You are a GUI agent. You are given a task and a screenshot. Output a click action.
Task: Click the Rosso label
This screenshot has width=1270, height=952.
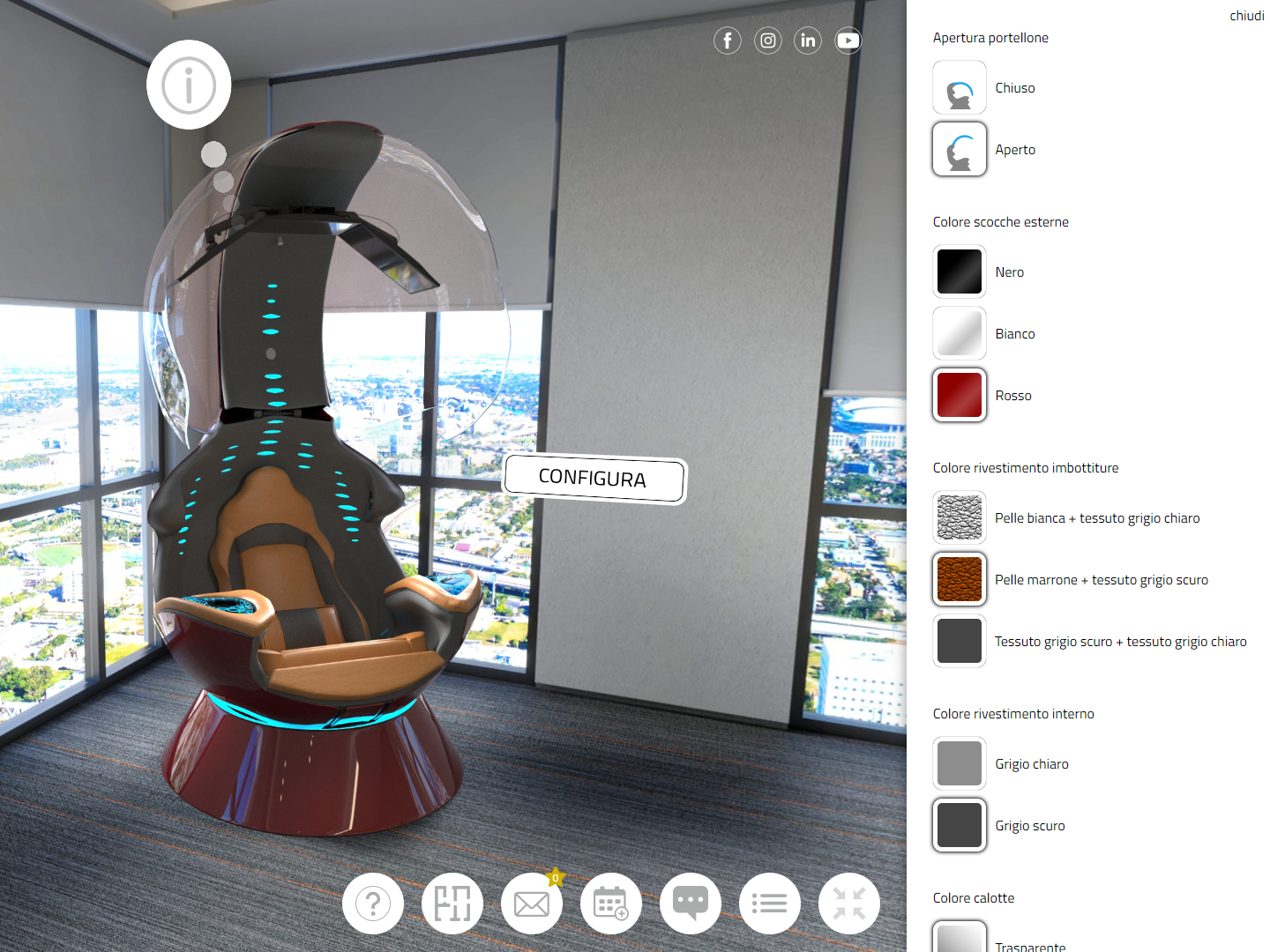[1013, 396]
